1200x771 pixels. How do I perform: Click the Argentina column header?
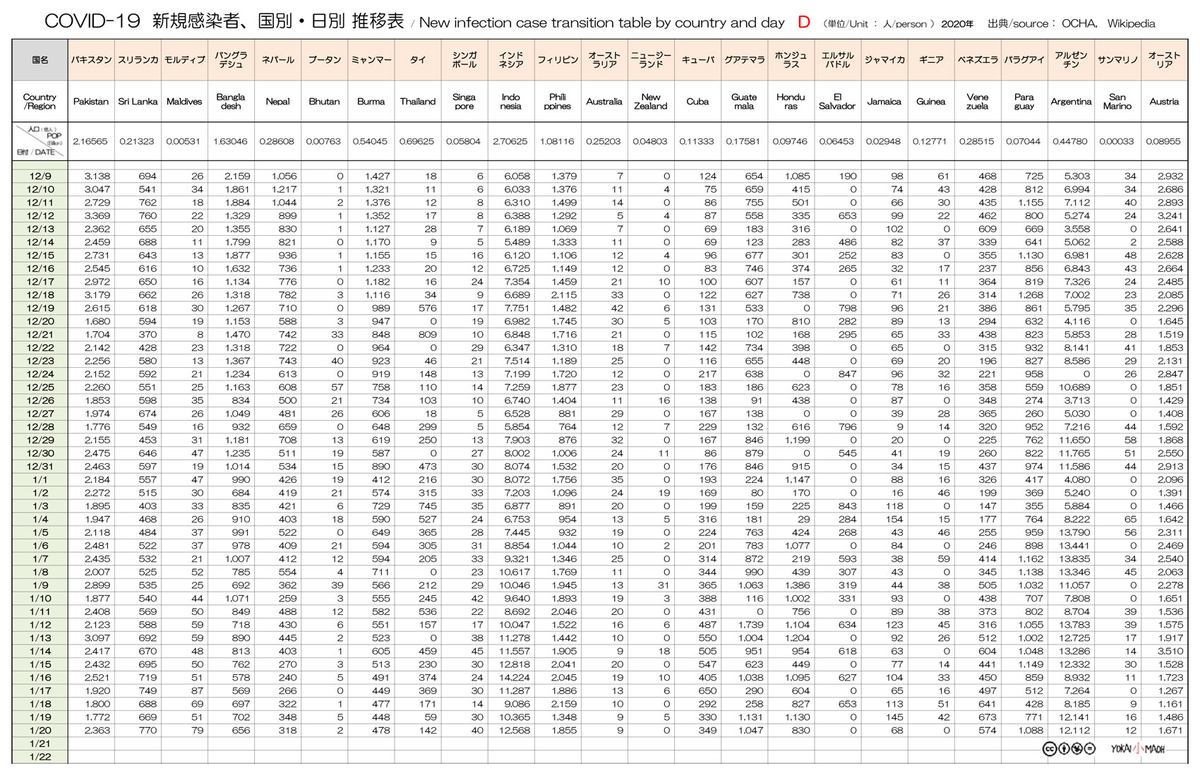1071,102
